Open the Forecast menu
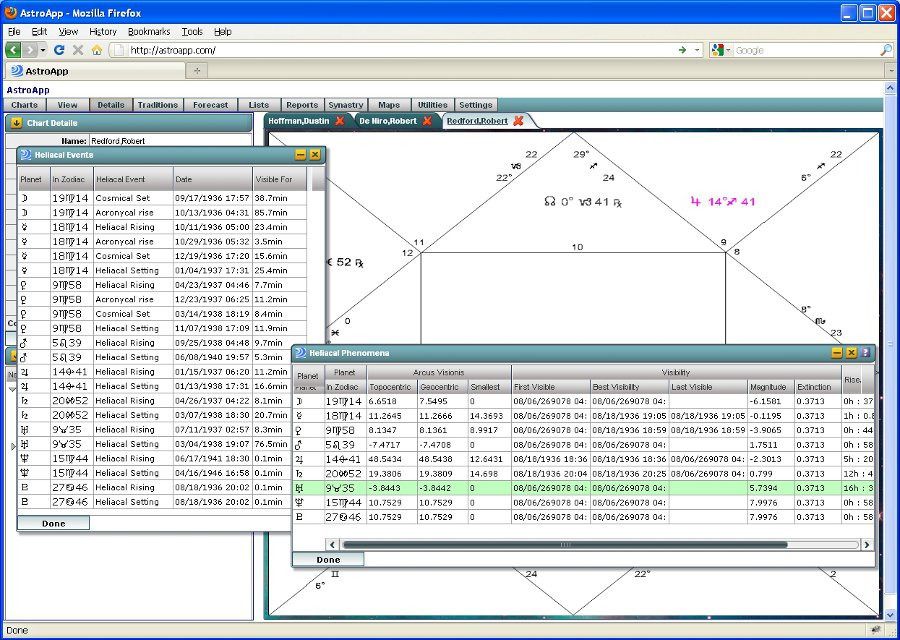900x640 pixels. tap(210, 105)
